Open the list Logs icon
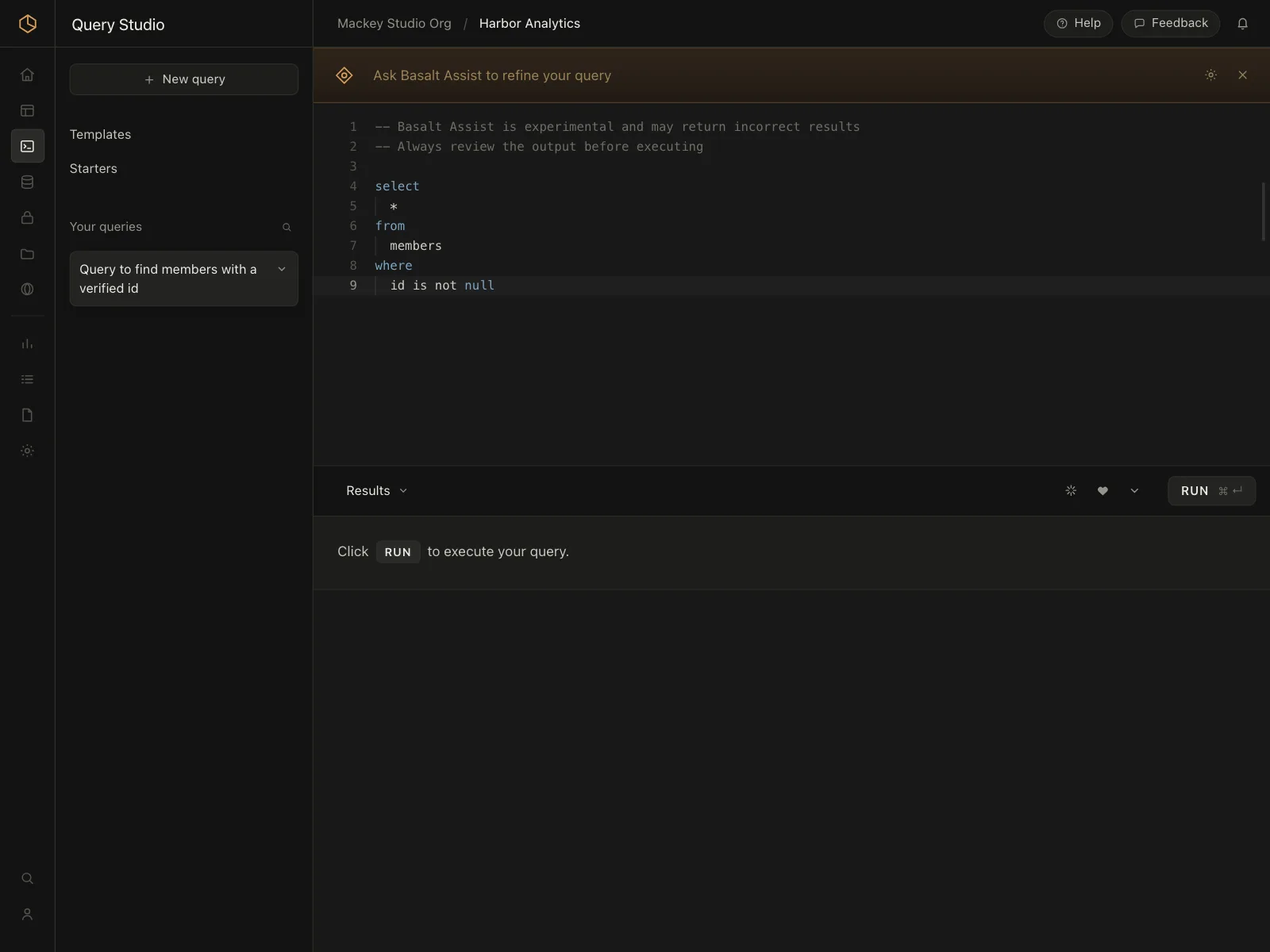 [27, 379]
